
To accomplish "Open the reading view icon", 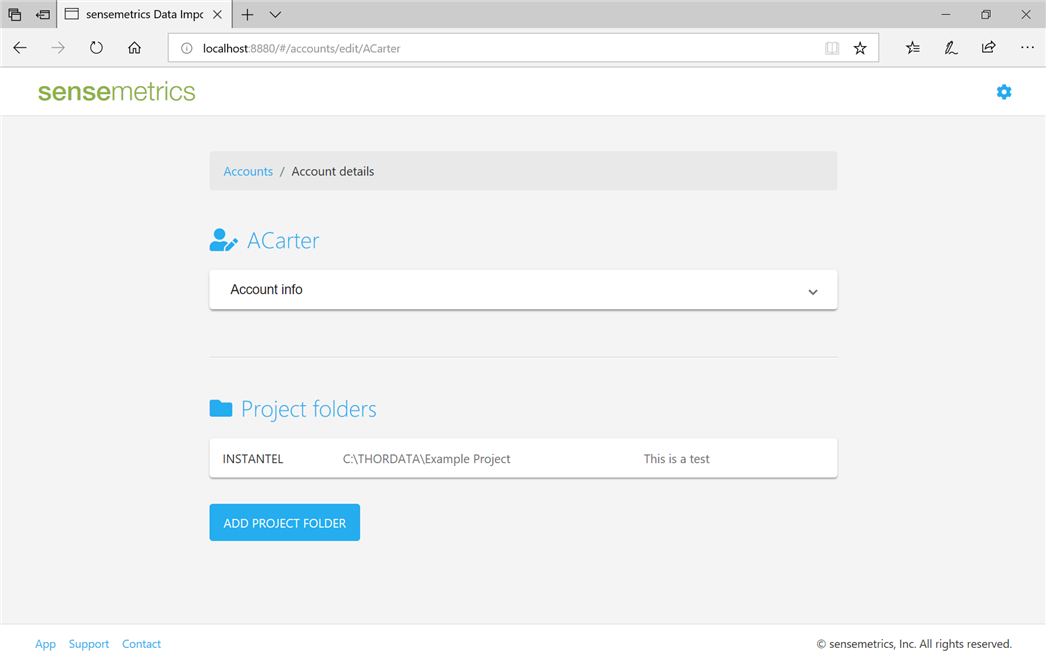I will (832, 48).
